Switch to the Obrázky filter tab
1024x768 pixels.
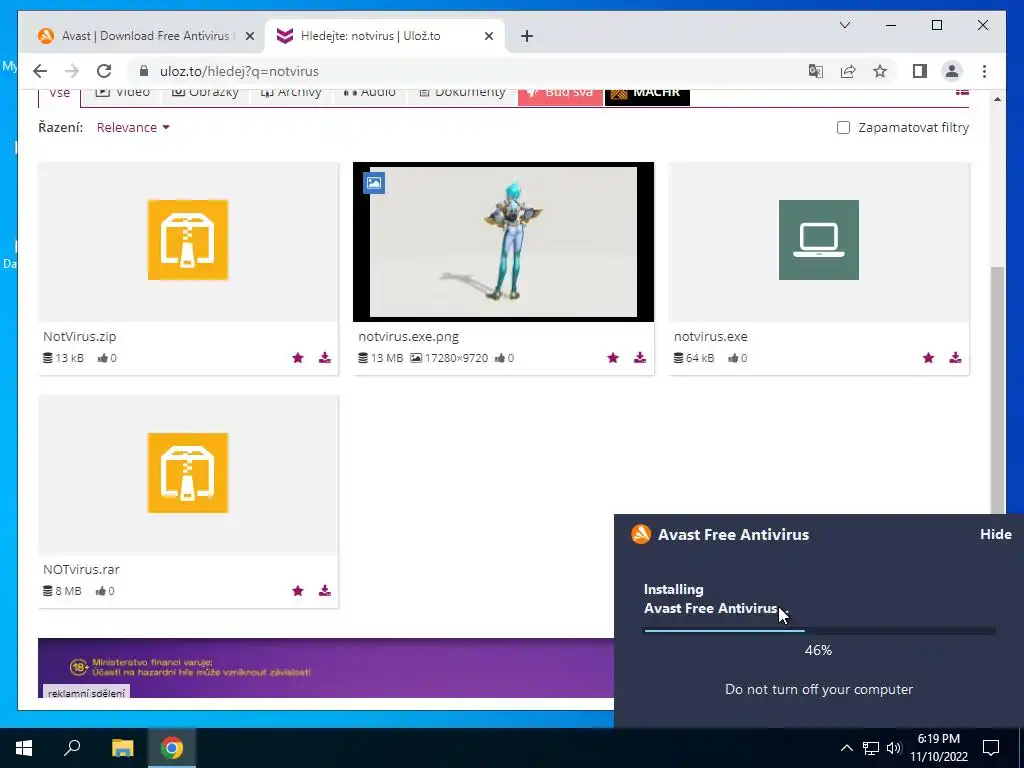tap(205, 94)
